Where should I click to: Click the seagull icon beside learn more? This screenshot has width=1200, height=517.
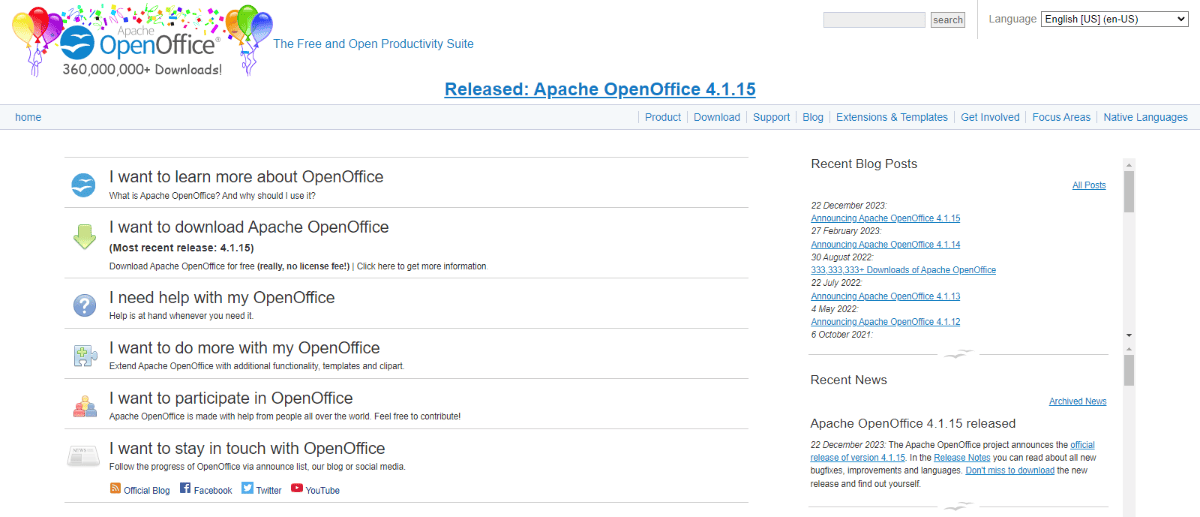(83, 185)
